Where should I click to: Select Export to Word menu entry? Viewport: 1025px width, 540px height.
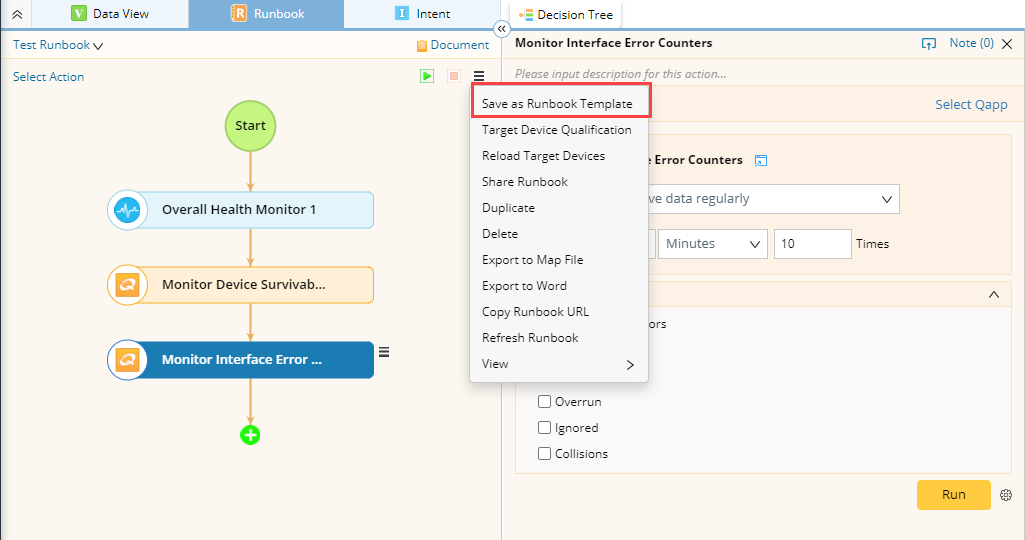click(x=524, y=286)
